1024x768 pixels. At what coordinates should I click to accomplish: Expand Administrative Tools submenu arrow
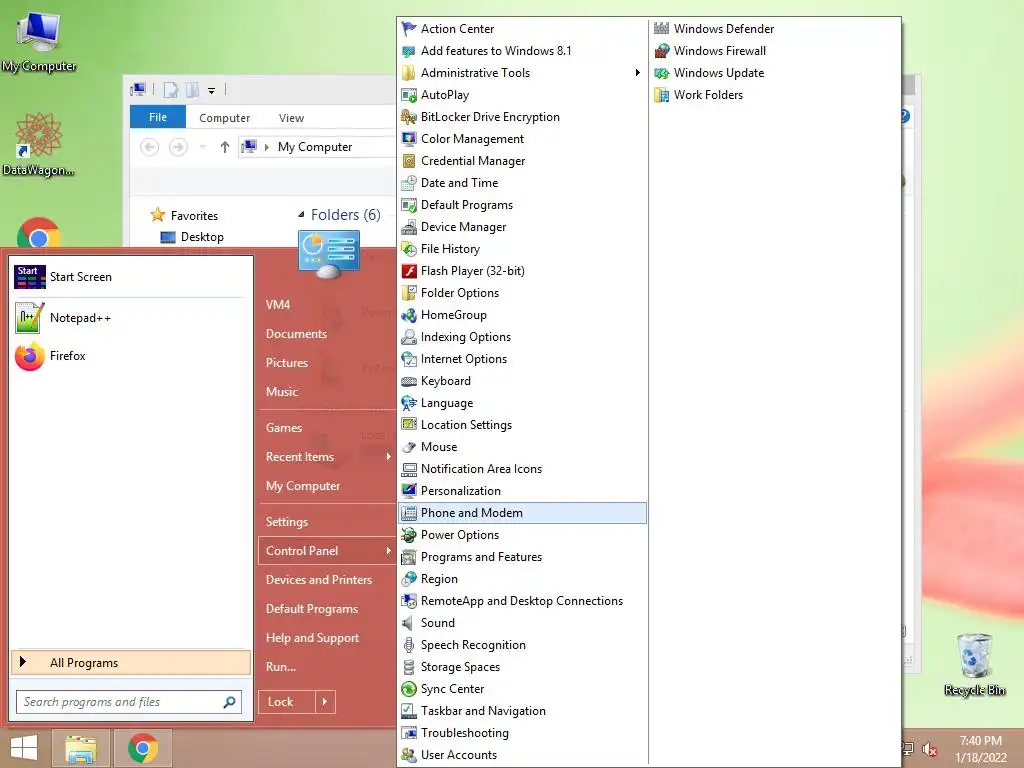(x=637, y=72)
